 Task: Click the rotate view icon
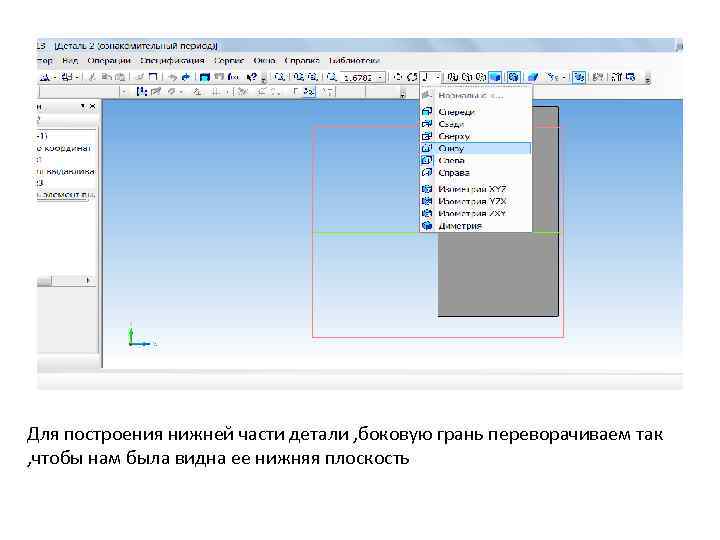click(x=412, y=77)
